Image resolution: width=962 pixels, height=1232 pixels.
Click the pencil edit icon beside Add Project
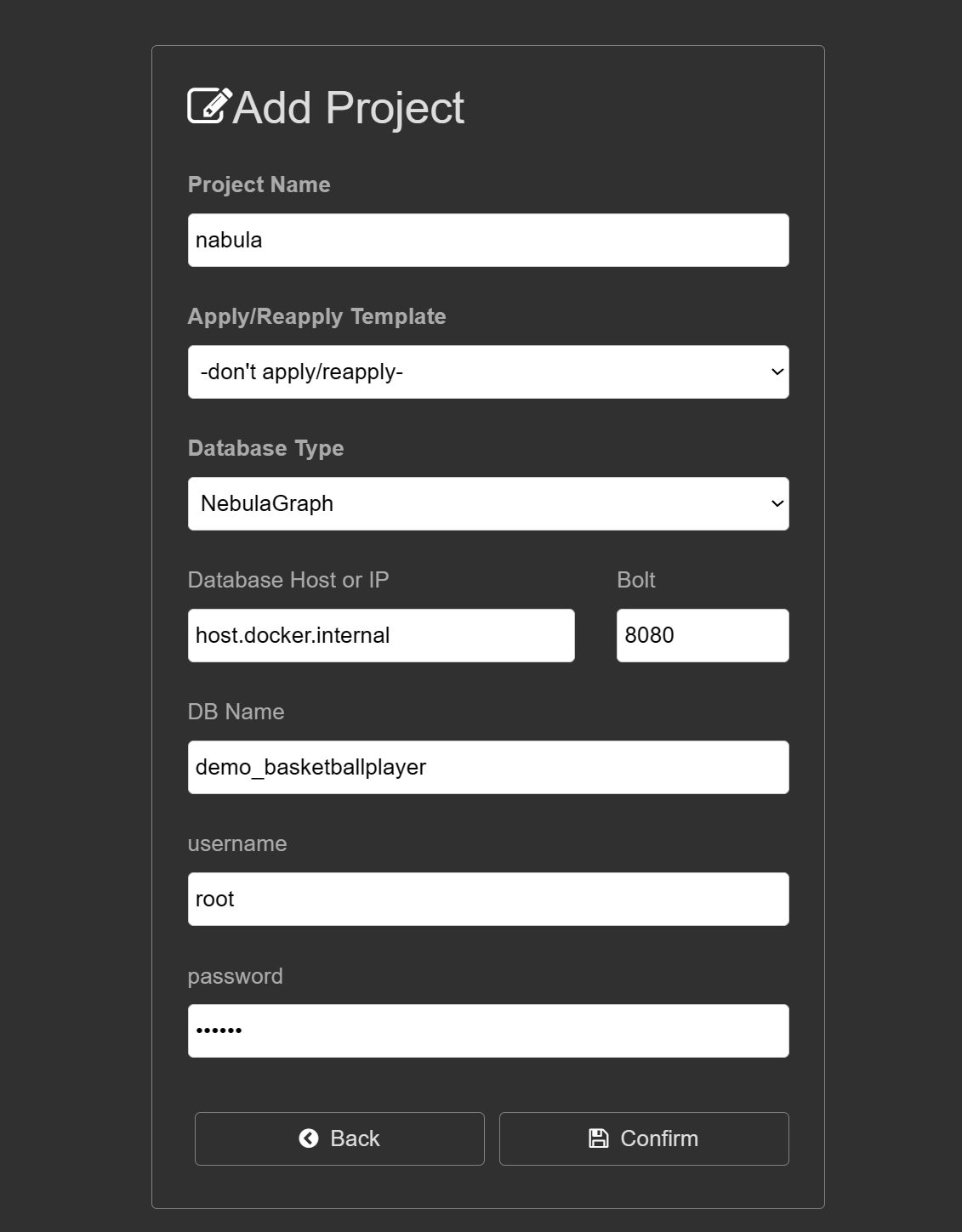pyautogui.click(x=209, y=106)
